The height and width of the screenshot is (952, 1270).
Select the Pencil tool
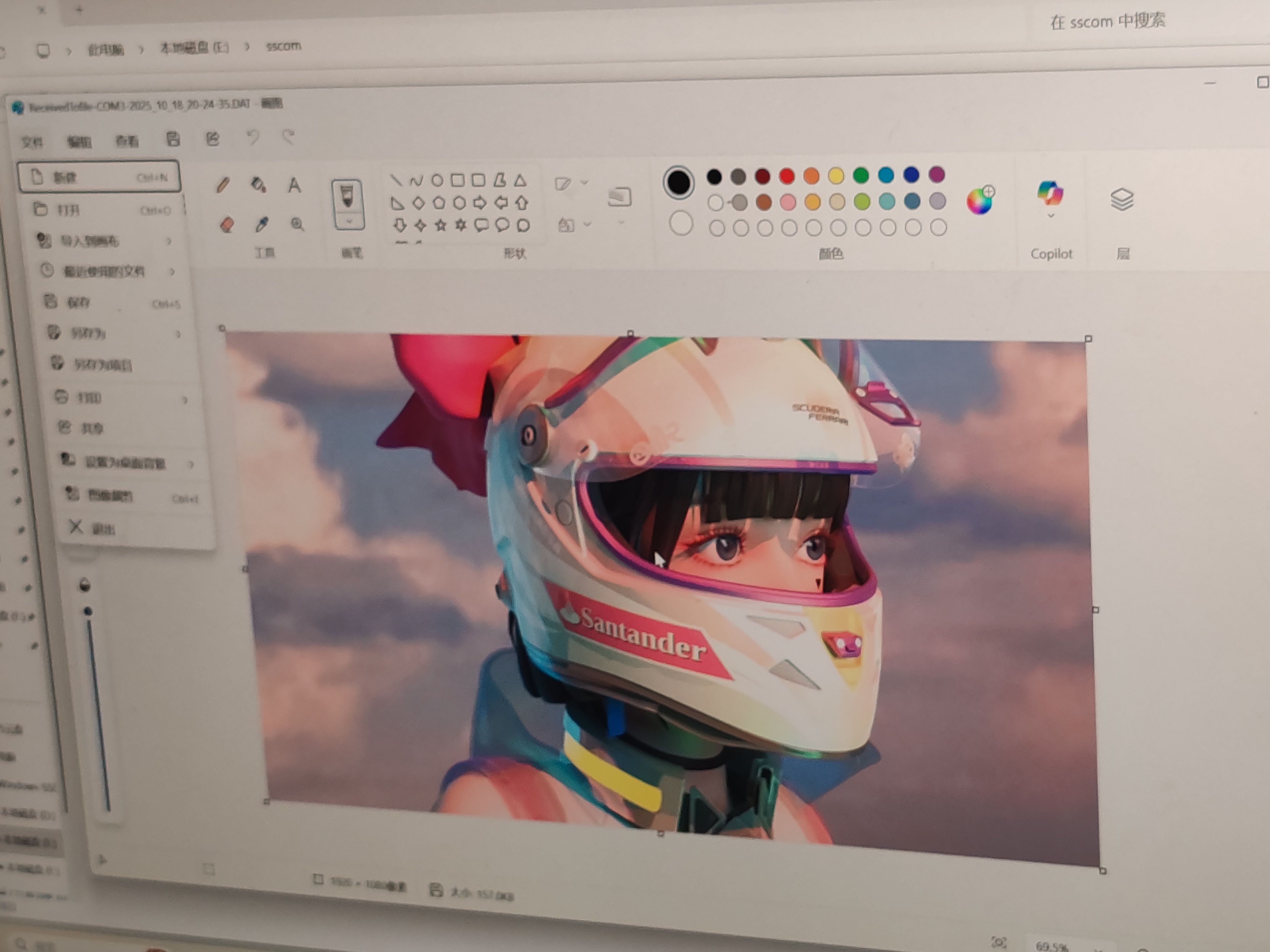223,185
